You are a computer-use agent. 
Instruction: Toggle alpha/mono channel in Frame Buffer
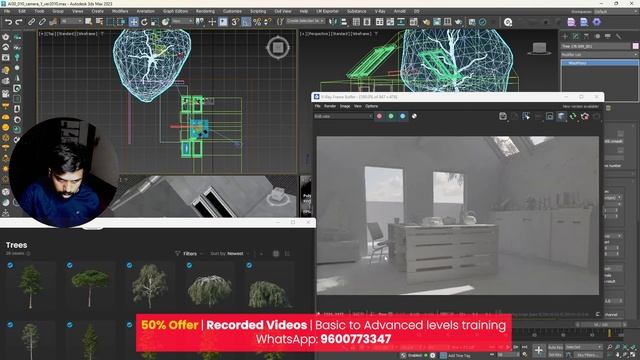(x=414, y=116)
